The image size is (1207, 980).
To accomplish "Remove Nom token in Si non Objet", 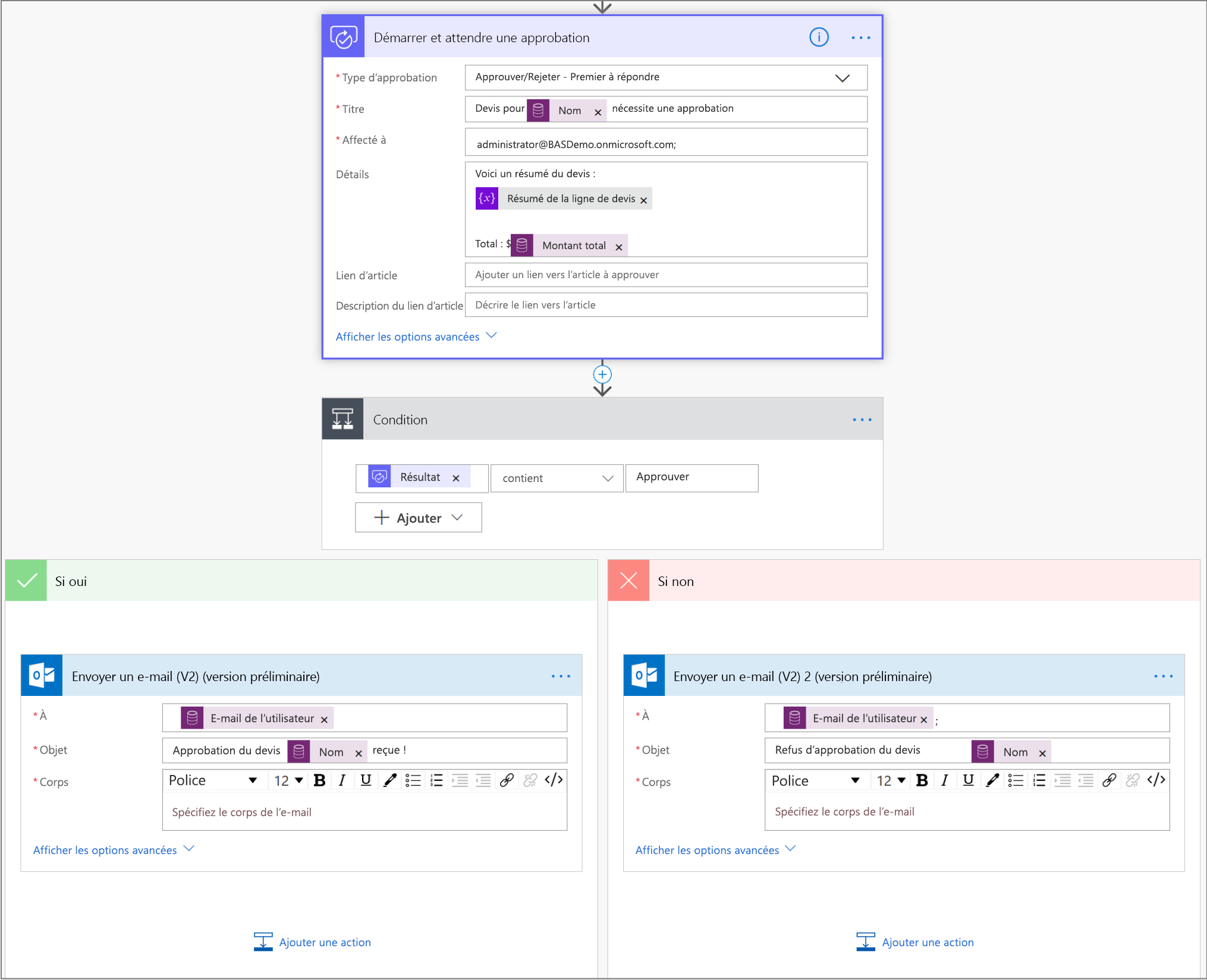I will (x=1042, y=754).
